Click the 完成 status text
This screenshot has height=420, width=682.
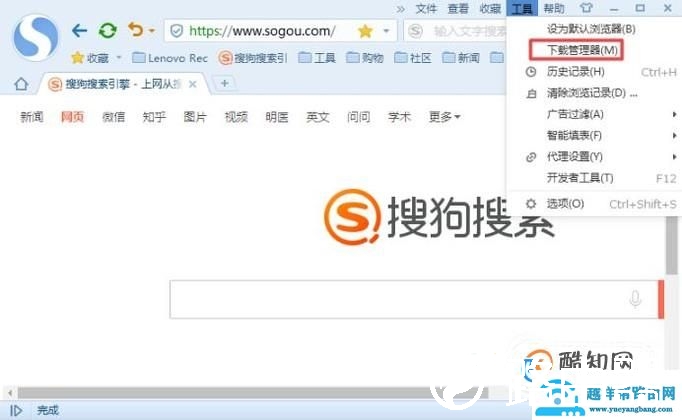pyautogui.click(x=48, y=410)
